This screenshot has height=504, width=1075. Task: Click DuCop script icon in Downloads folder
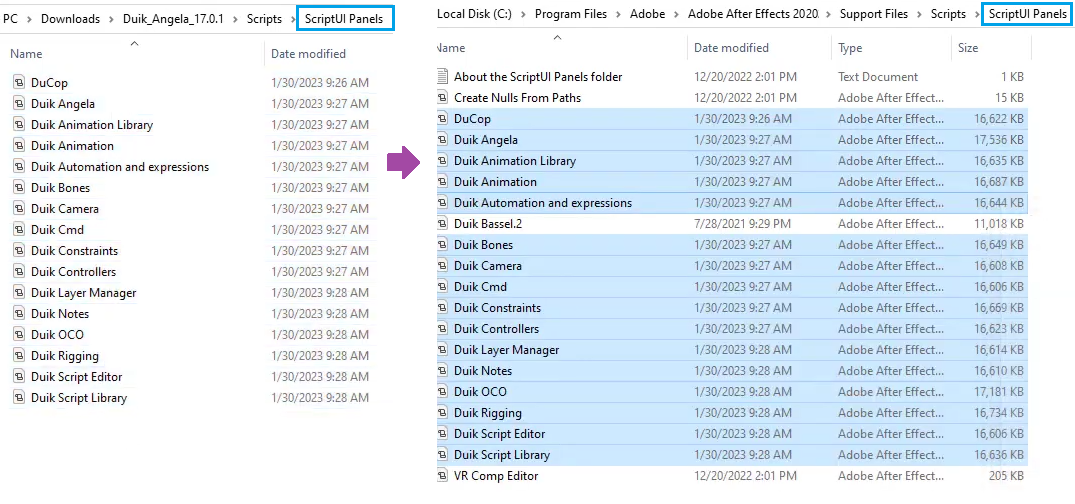(x=19, y=82)
